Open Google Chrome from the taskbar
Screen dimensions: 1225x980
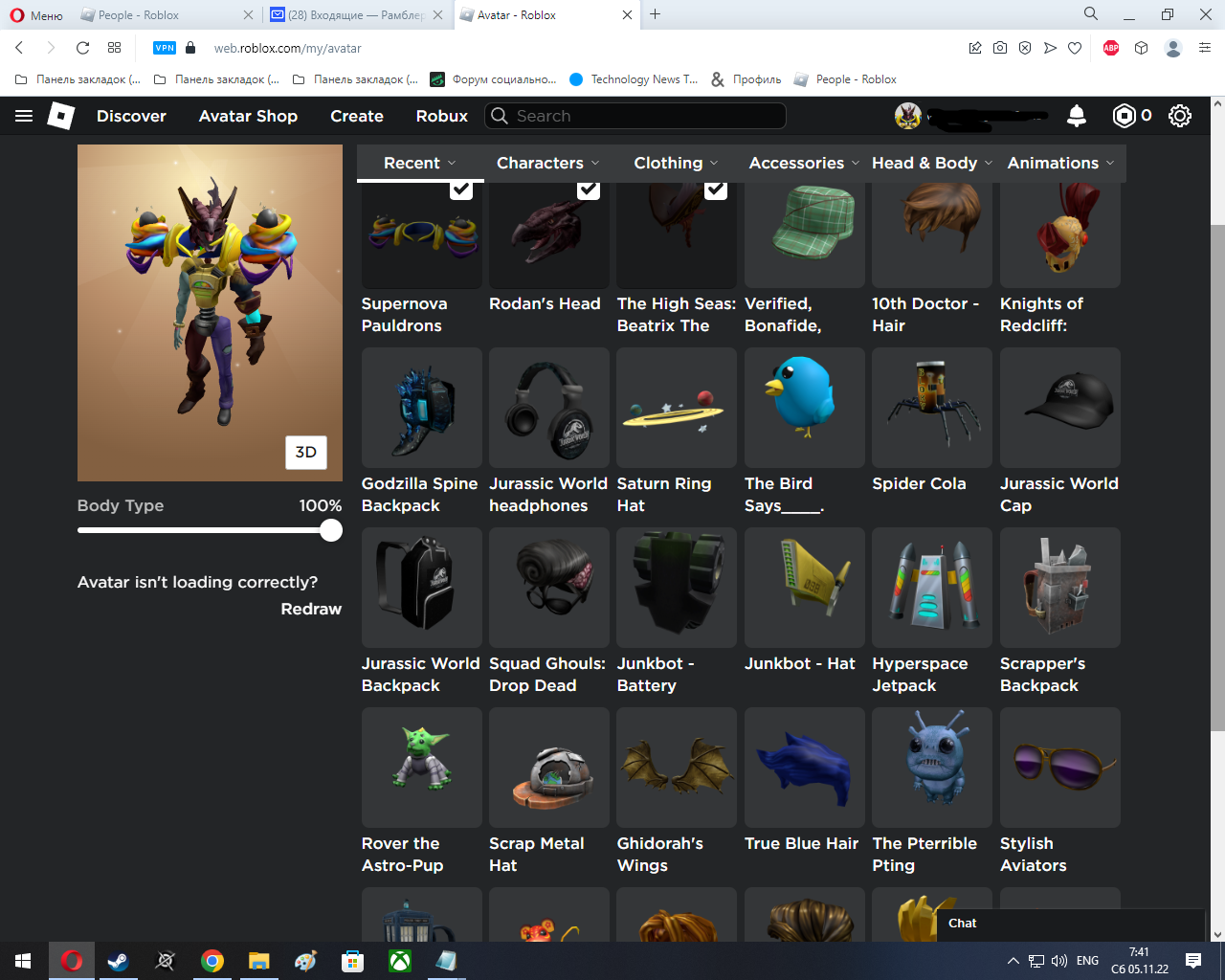(x=212, y=961)
